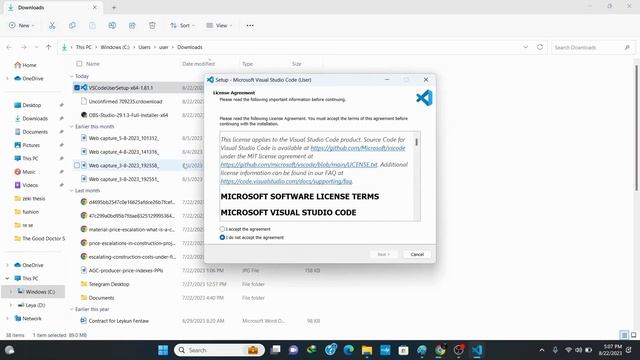Click the Share icon in Explorer toolbar
The width and height of the screenshot is (640, 360).
click(132, 25)
